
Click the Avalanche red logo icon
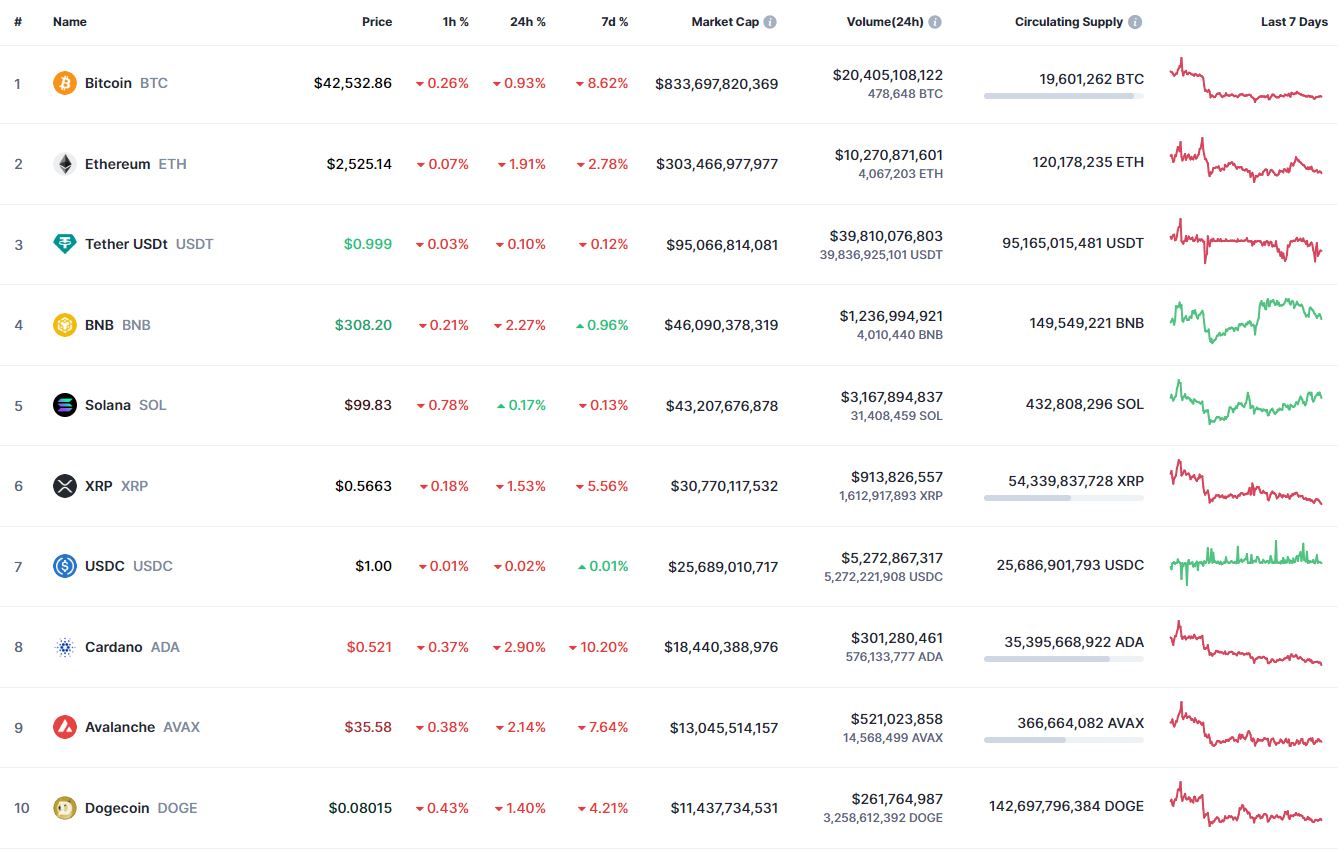(x=65, y=727)
